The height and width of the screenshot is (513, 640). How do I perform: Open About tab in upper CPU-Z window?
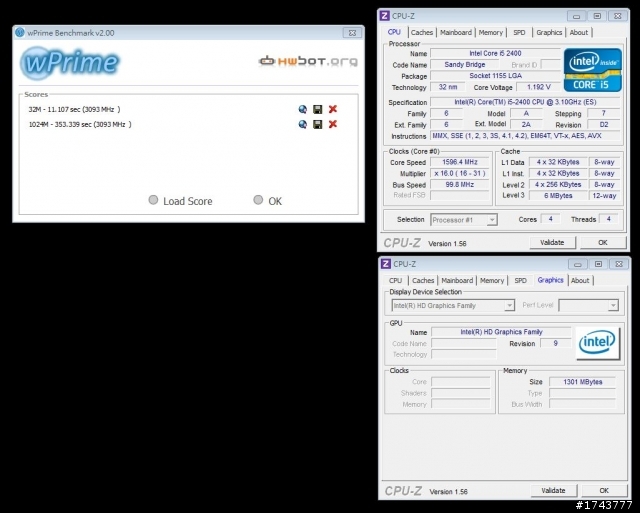pos(579,32)
